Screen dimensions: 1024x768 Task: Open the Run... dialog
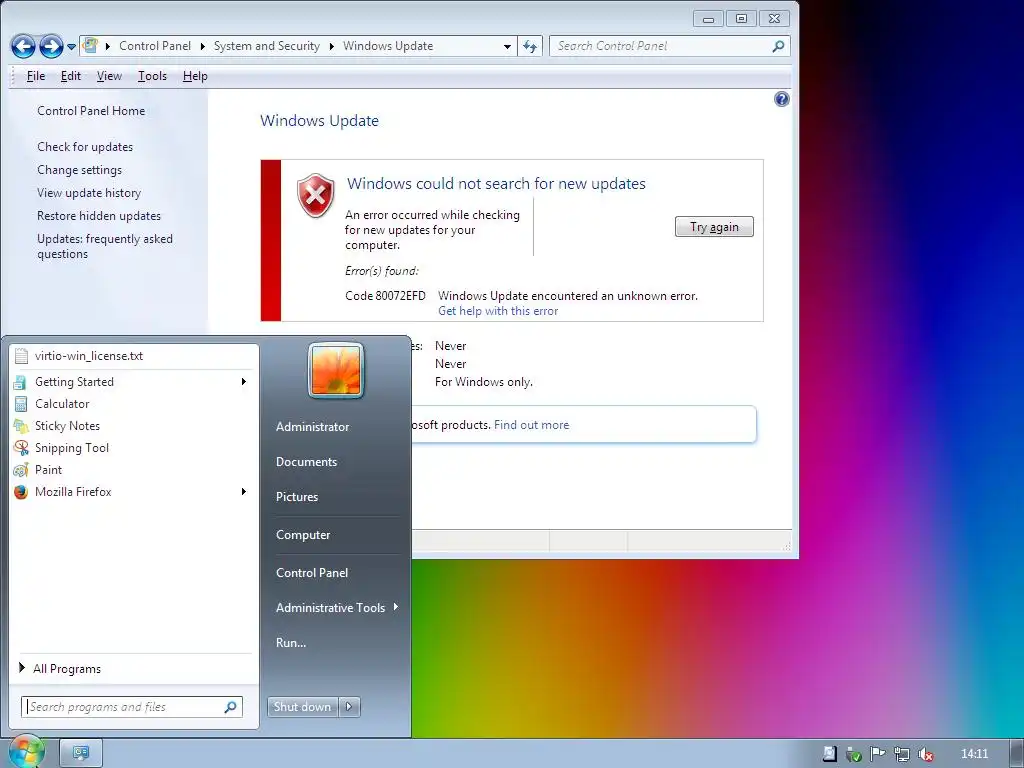click(291, 643)
